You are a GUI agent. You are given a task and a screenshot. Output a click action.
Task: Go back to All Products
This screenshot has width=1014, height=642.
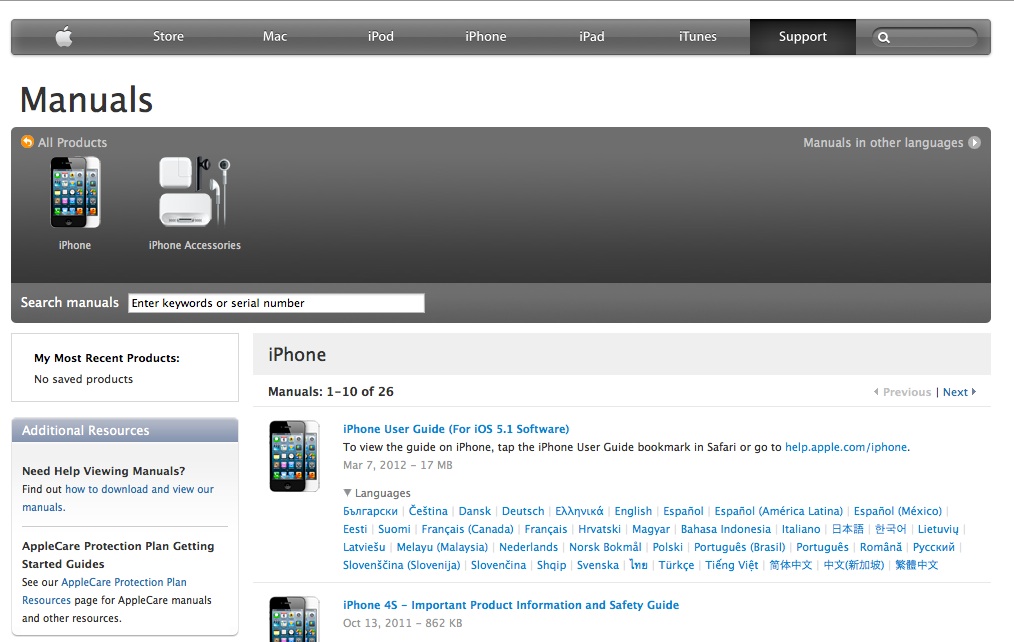coord(72,142)
